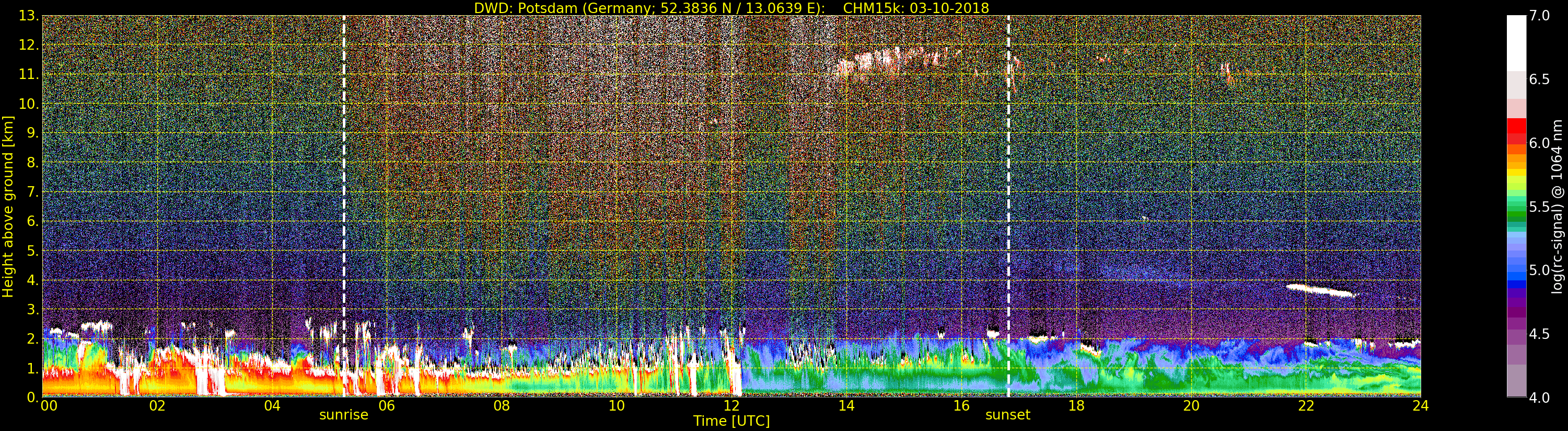
Task: Click the '5.' height tick label
Action: point(32,251)
